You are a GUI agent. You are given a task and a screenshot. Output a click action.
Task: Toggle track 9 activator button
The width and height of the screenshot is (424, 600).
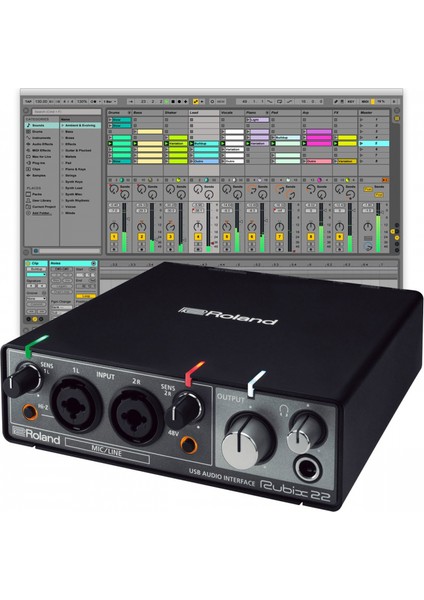pos(339,237)
